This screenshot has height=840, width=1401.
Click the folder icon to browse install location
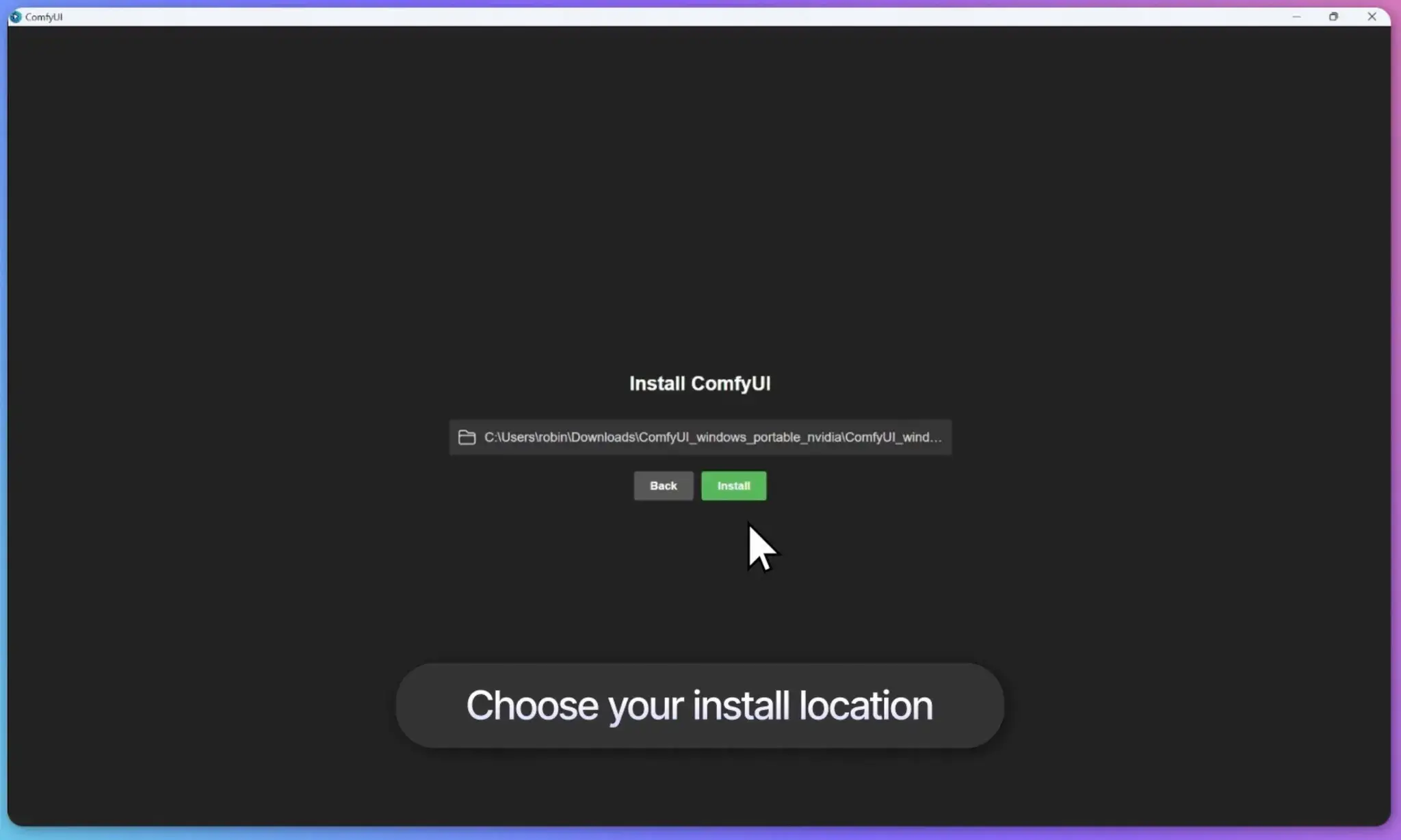pyautogui.click(x=467, y=437)
